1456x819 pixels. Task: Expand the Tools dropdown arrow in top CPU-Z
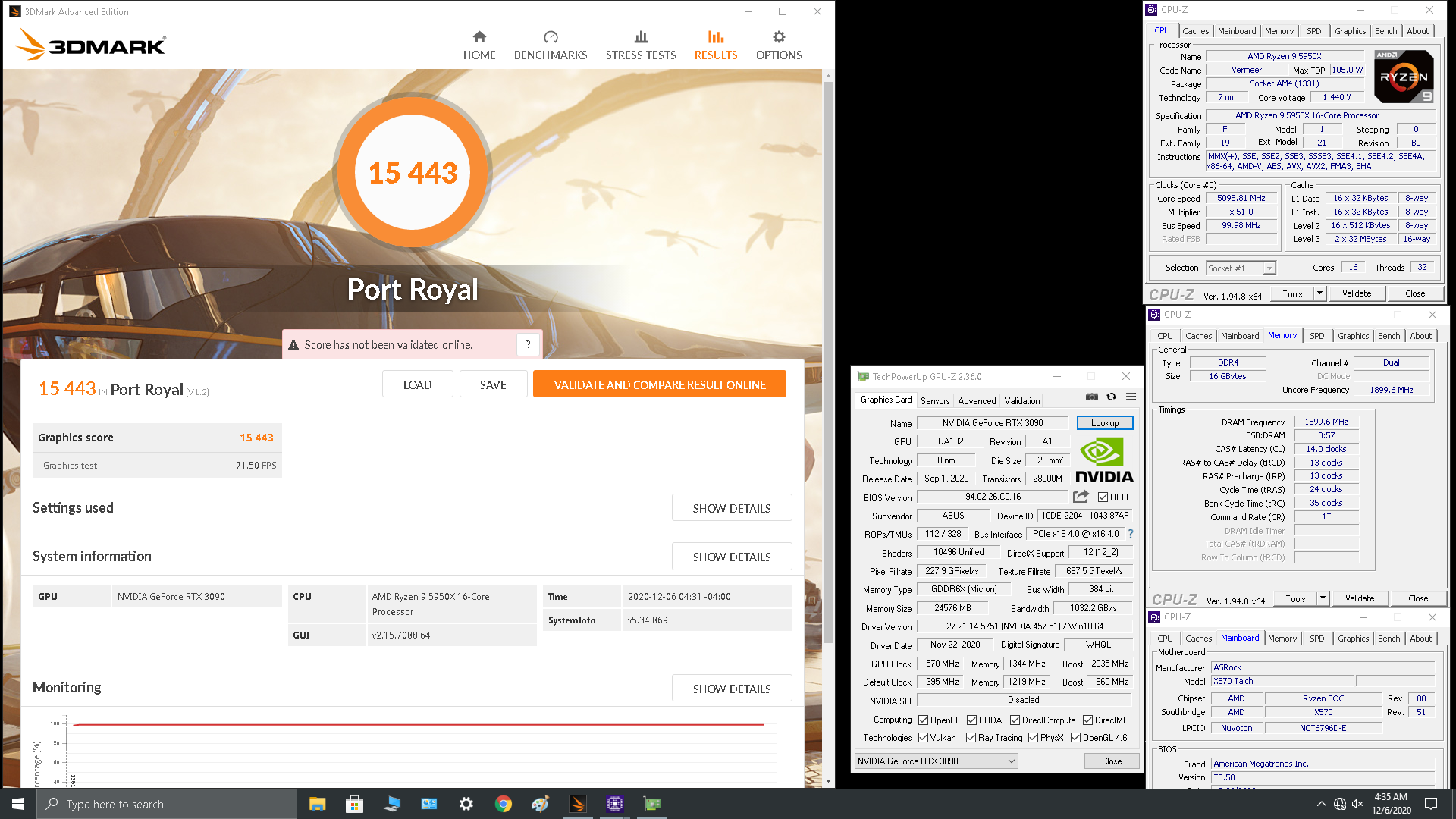[1319, 293]
